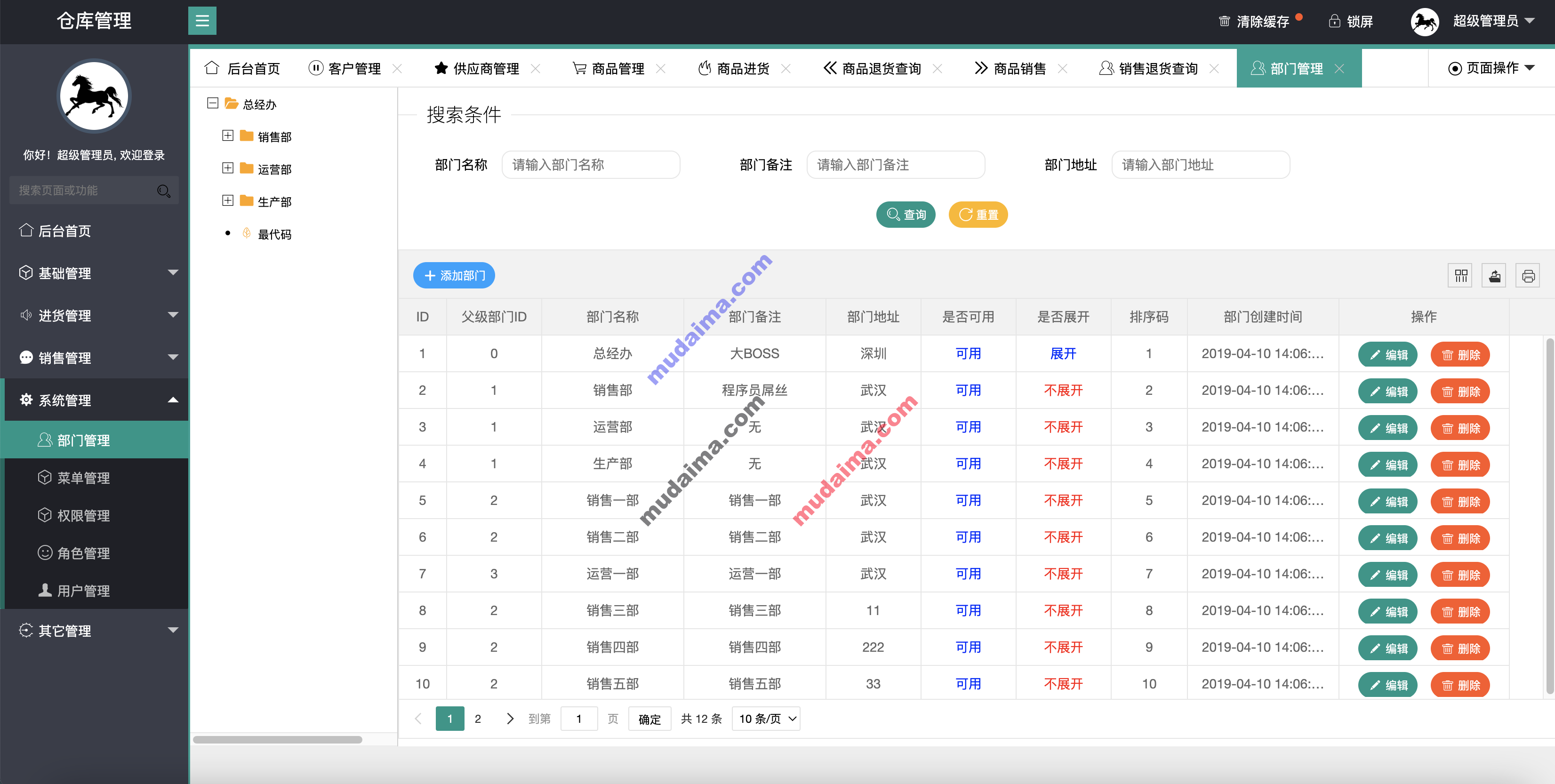Edit the 总经办 department row
Viewport: 1555px width, 784px height.
pyautogui.click(x=1387, y=355)
